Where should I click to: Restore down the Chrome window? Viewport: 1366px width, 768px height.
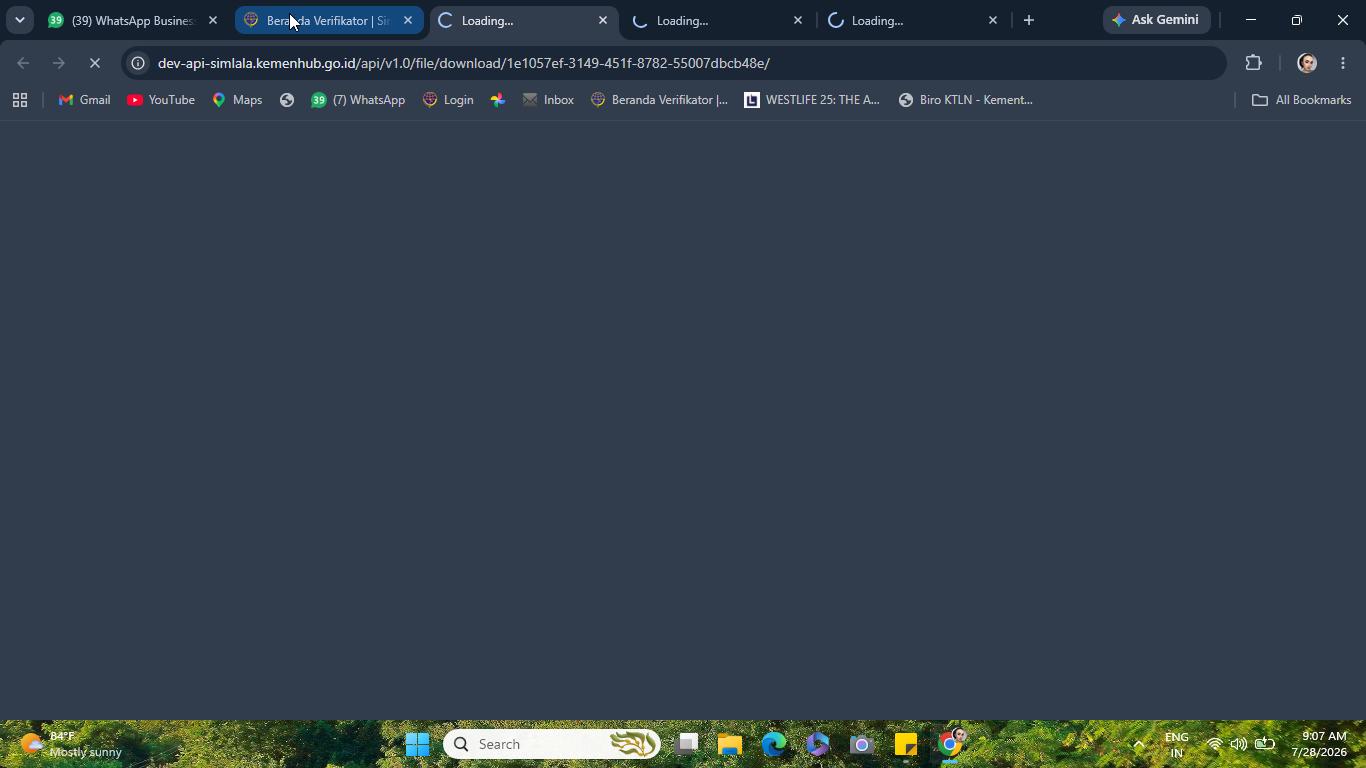click(x=1296, y=20)
